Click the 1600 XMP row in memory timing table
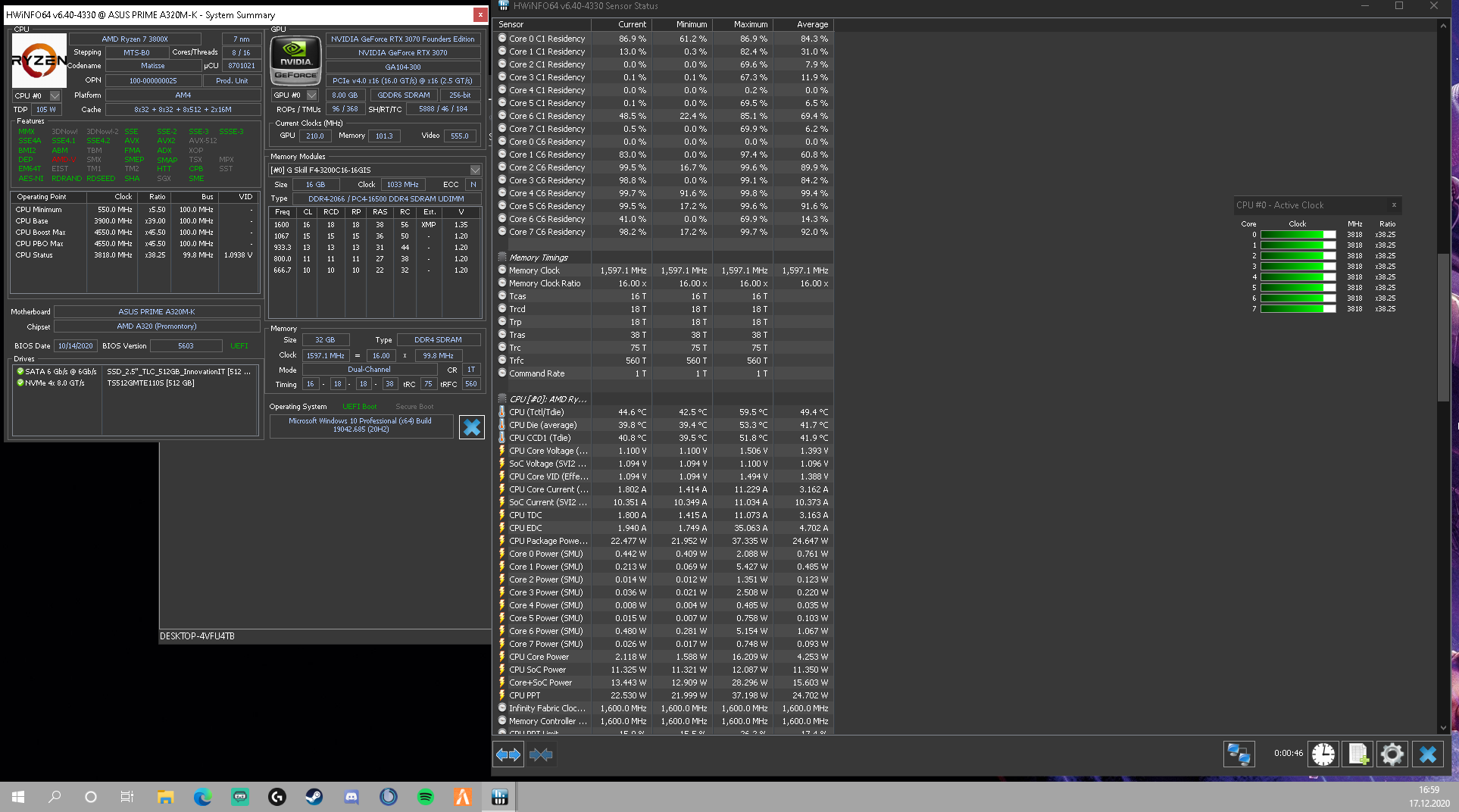Image resolution: width=1459 pixels, height=812 pixels. (375, 225)
